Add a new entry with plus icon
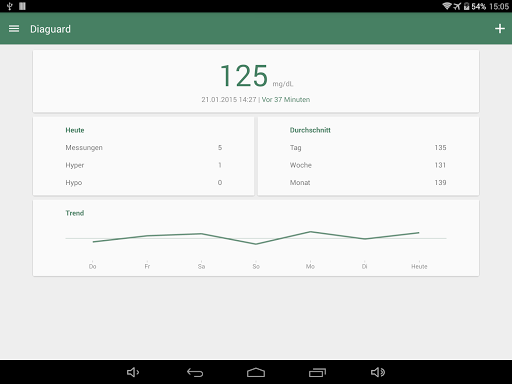The width and height of the screenshot is (512, 384). pyautogui.click(x=500, y=29)
